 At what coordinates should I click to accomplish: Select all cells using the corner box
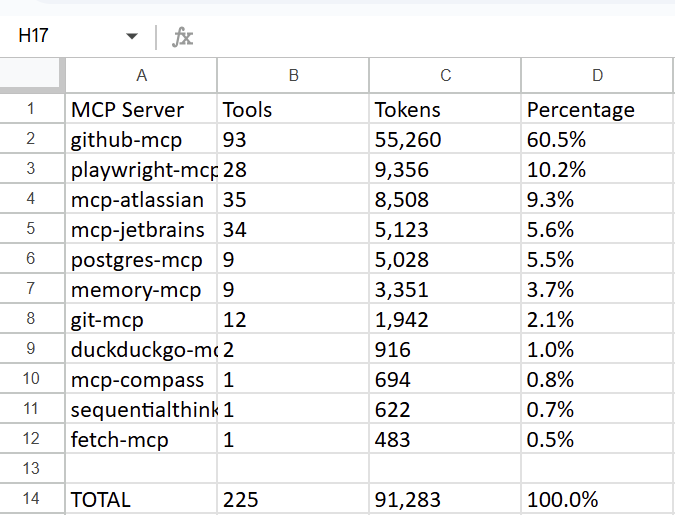point(32,75)
